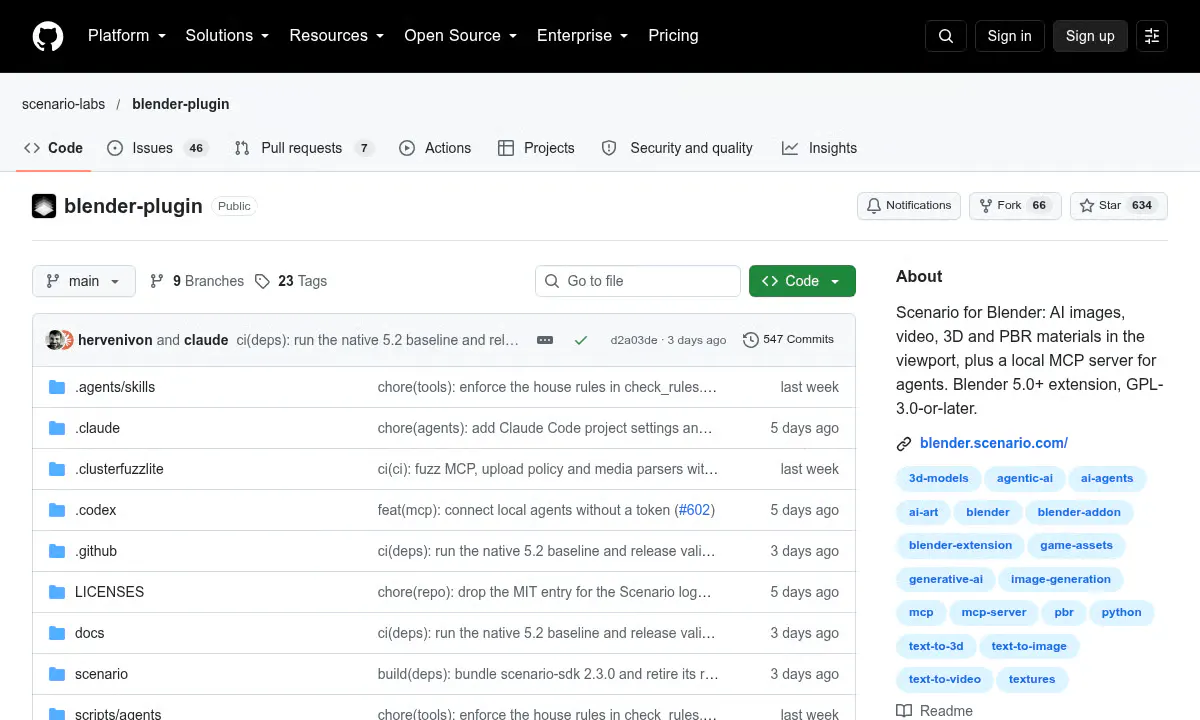The width and height of the screenshot is (1200, 720).
Task: Click the commit details ellipsis icon
Action: [x=545, y=340]
